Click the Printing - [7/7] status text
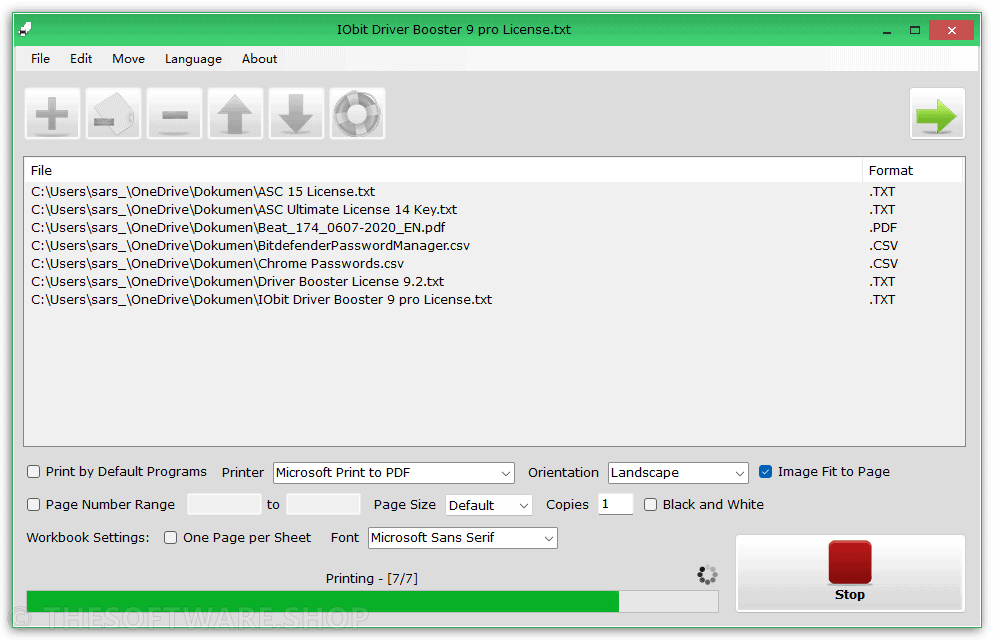The image size is (994, 640). [371, 578]
